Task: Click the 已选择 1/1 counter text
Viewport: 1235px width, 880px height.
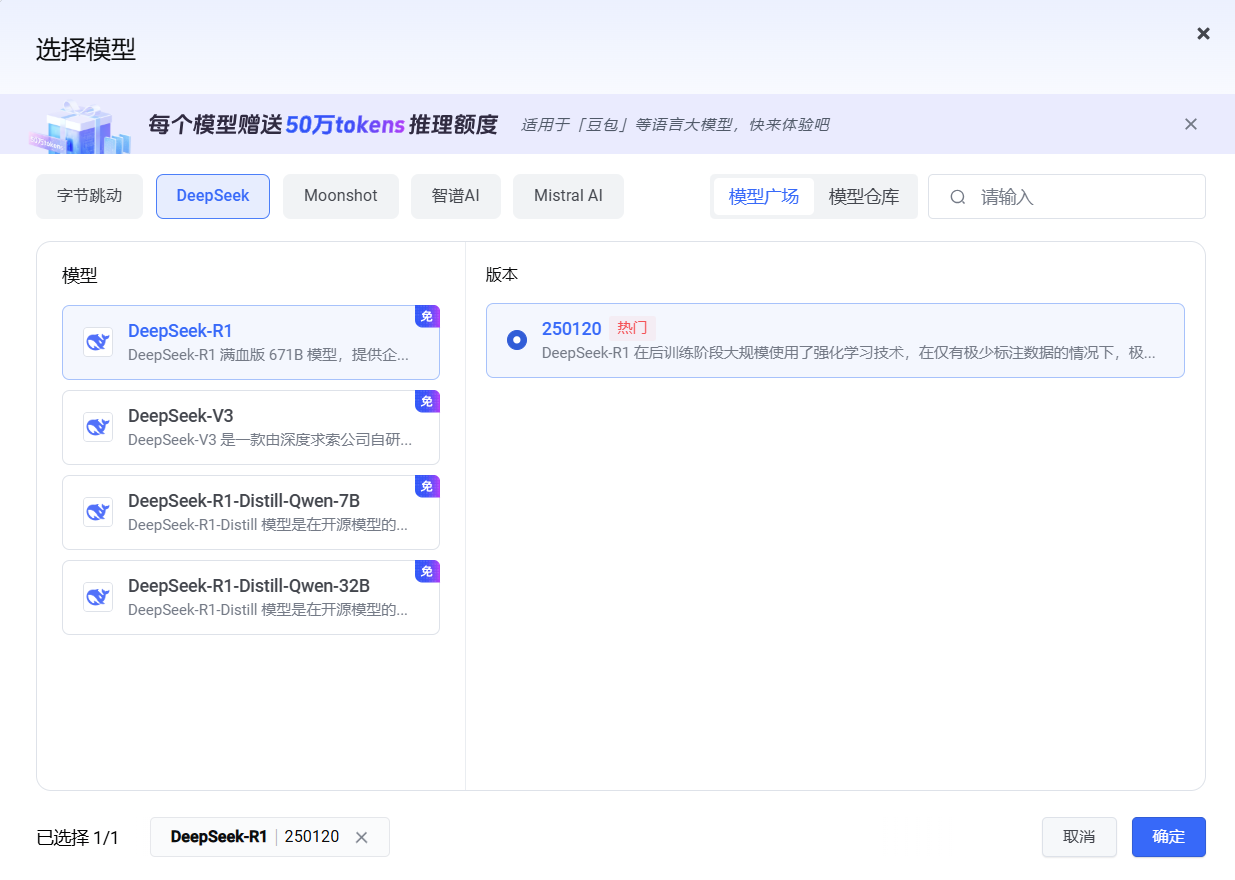Action: point(77,838)
